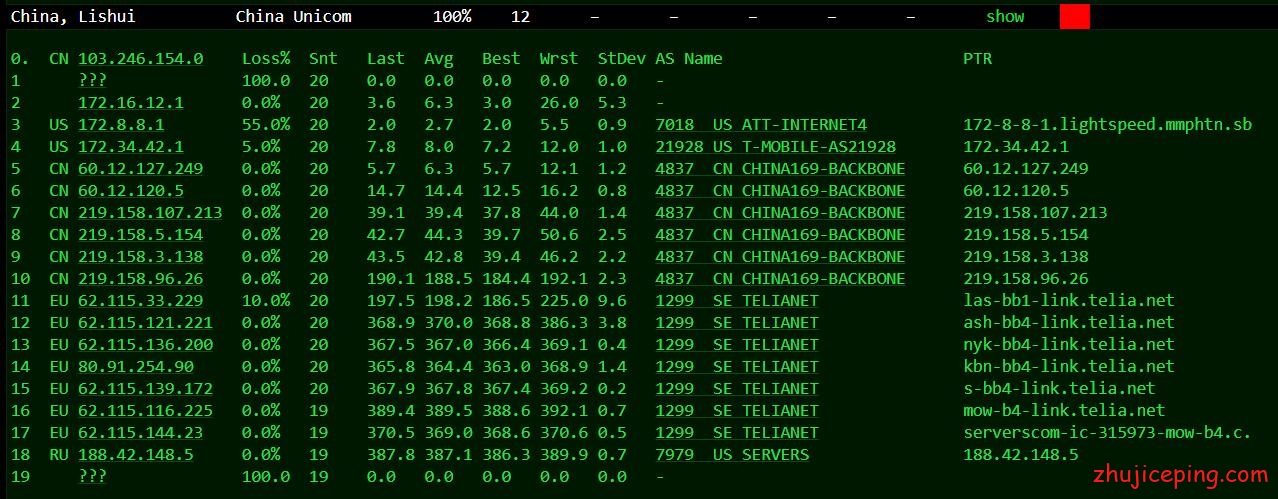Click the 26.0 worst value on hop 2
Viewport: 1278px width, 499px height.
pos(558,103)
